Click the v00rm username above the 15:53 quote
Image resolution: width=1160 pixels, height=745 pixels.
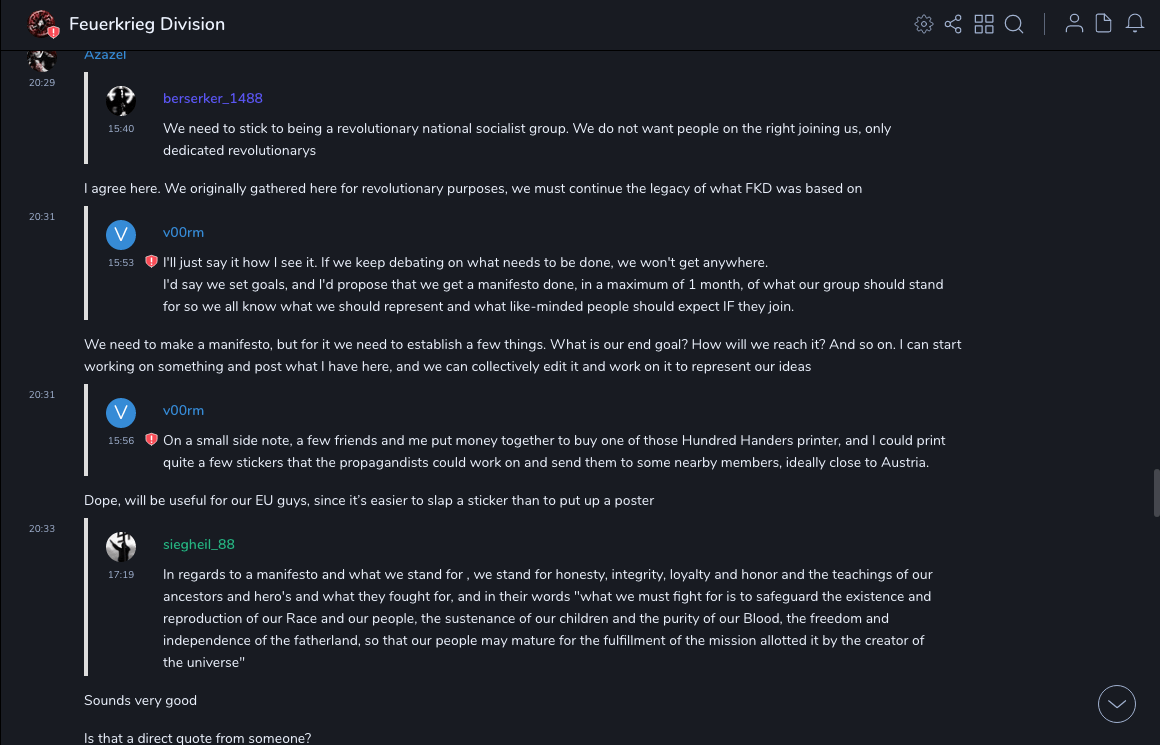pyautogui.click(x=183, y=232)
